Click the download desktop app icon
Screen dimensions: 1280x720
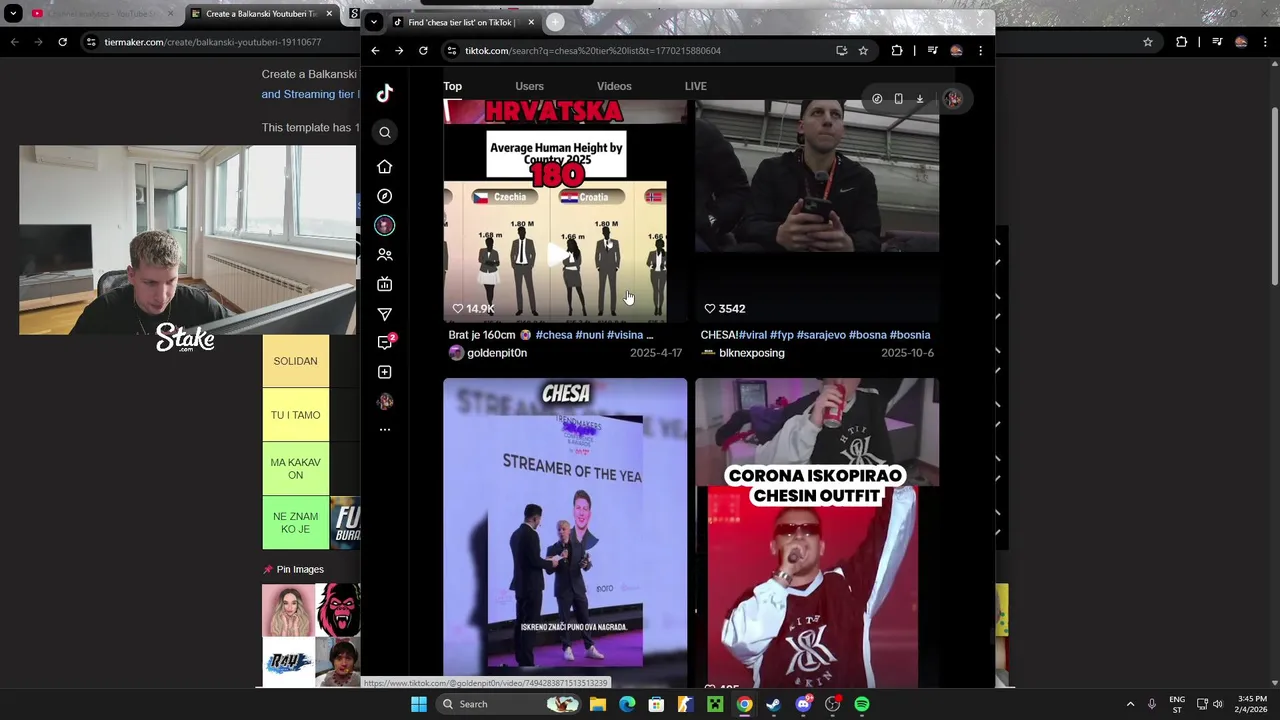[920, 99]
